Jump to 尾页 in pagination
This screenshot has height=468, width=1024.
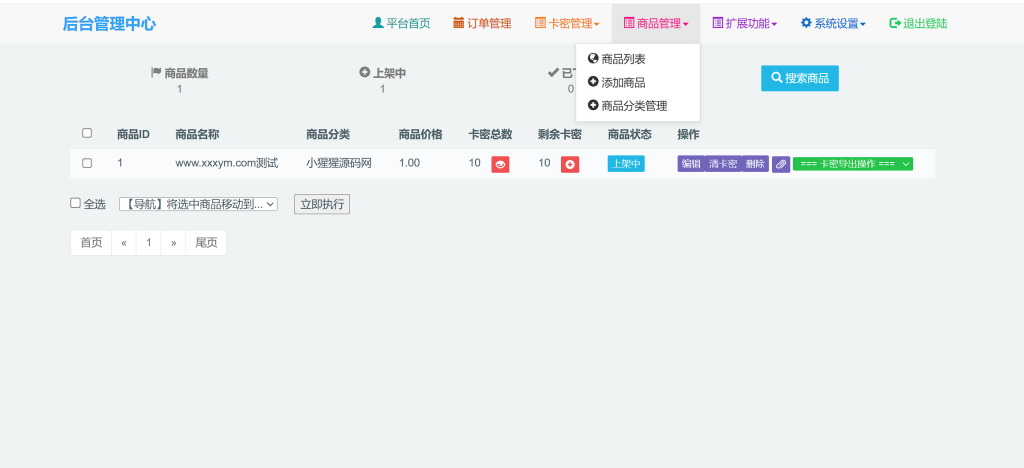[206, 243]
